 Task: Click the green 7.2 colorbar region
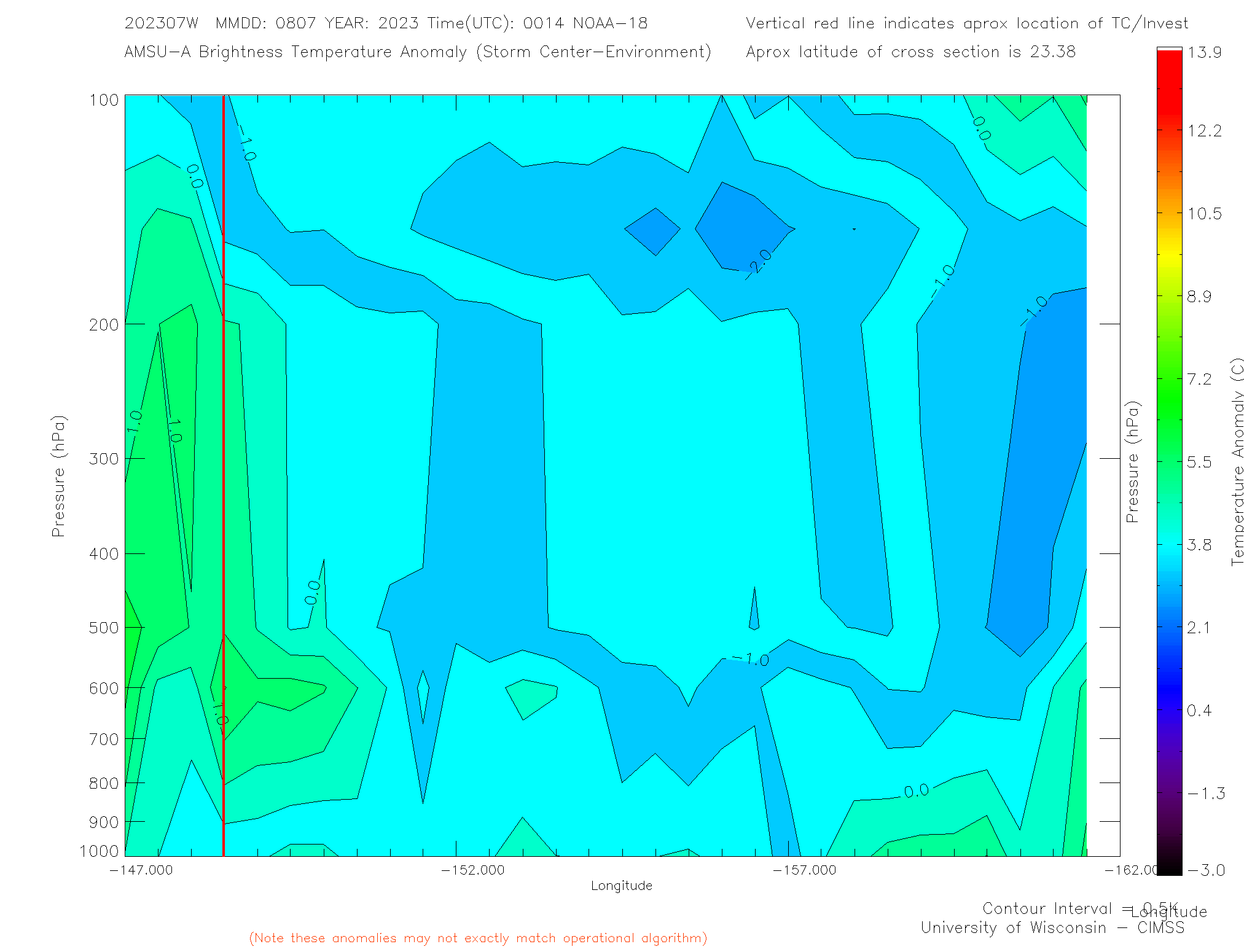(1169, 380)
